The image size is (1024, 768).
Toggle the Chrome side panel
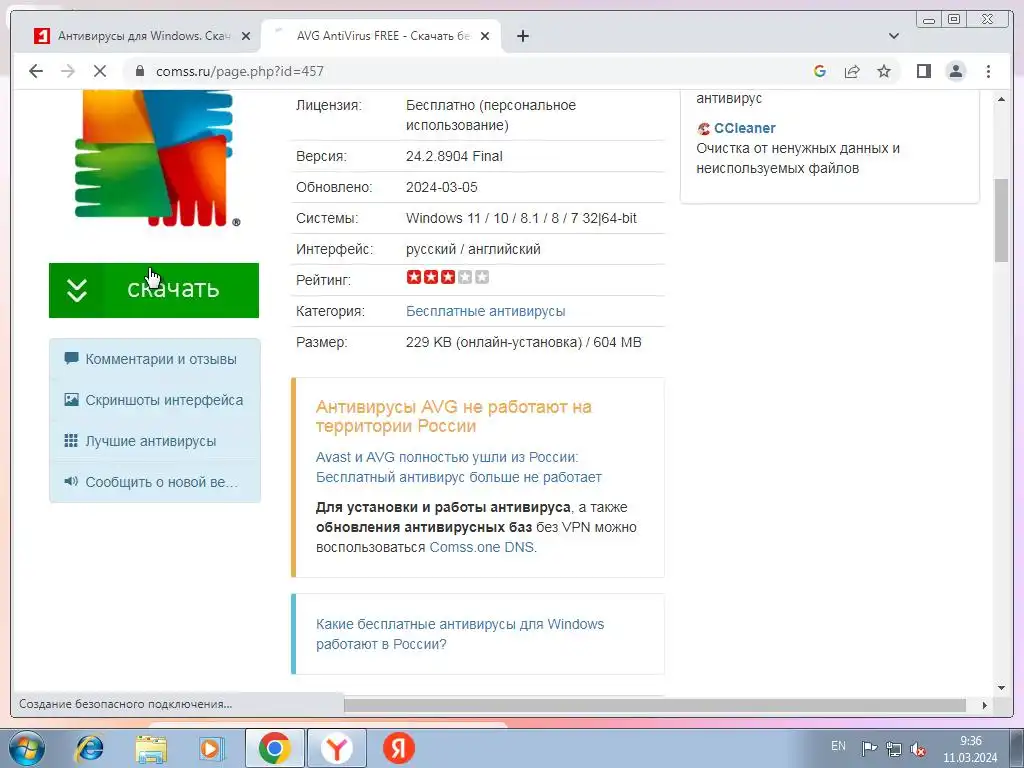[x=923, y=71]
